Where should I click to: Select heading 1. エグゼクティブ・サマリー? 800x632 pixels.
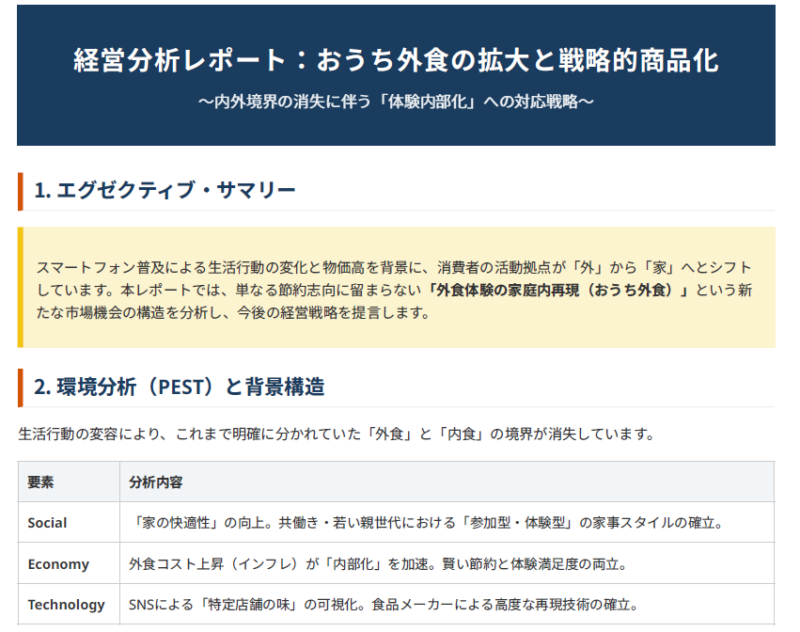point(165,190)
